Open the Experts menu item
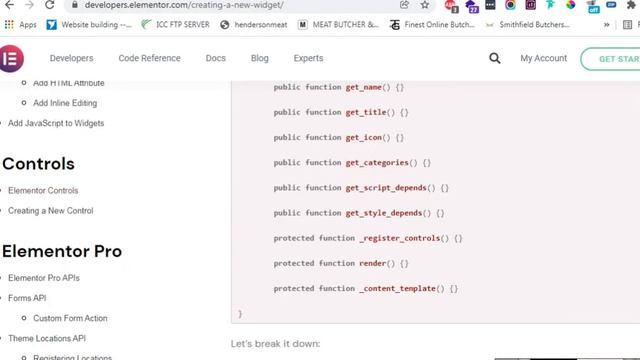Viewport: 640px width, 360px height. [308, 58]
